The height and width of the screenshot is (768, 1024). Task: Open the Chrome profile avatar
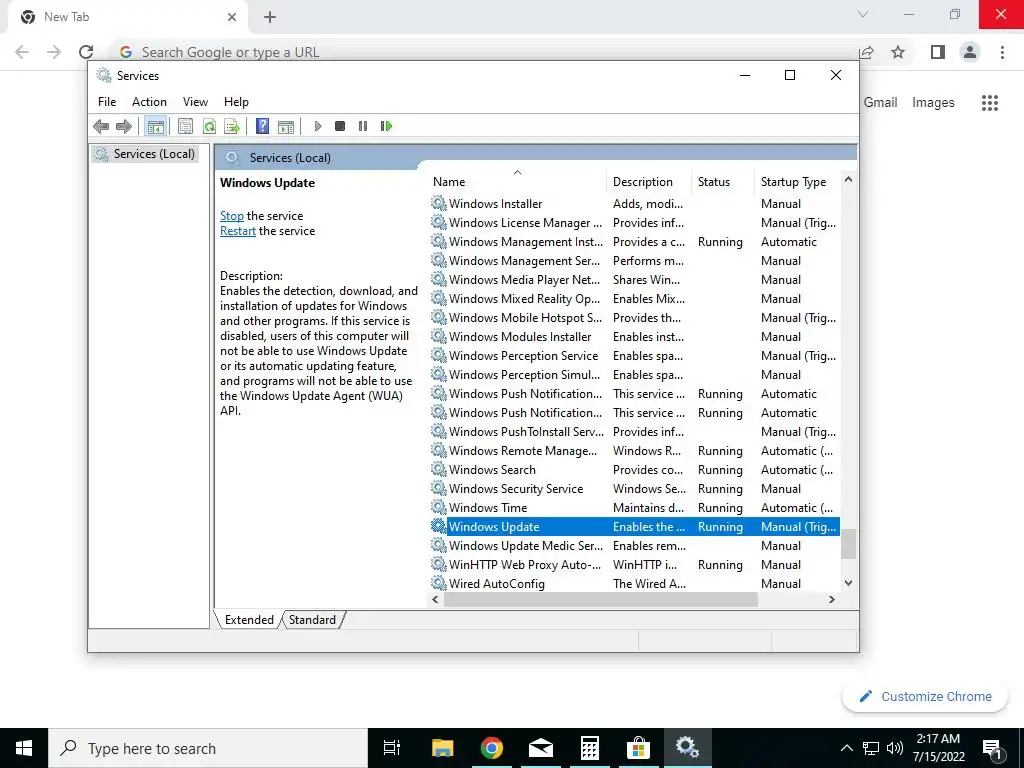[970, 52]
